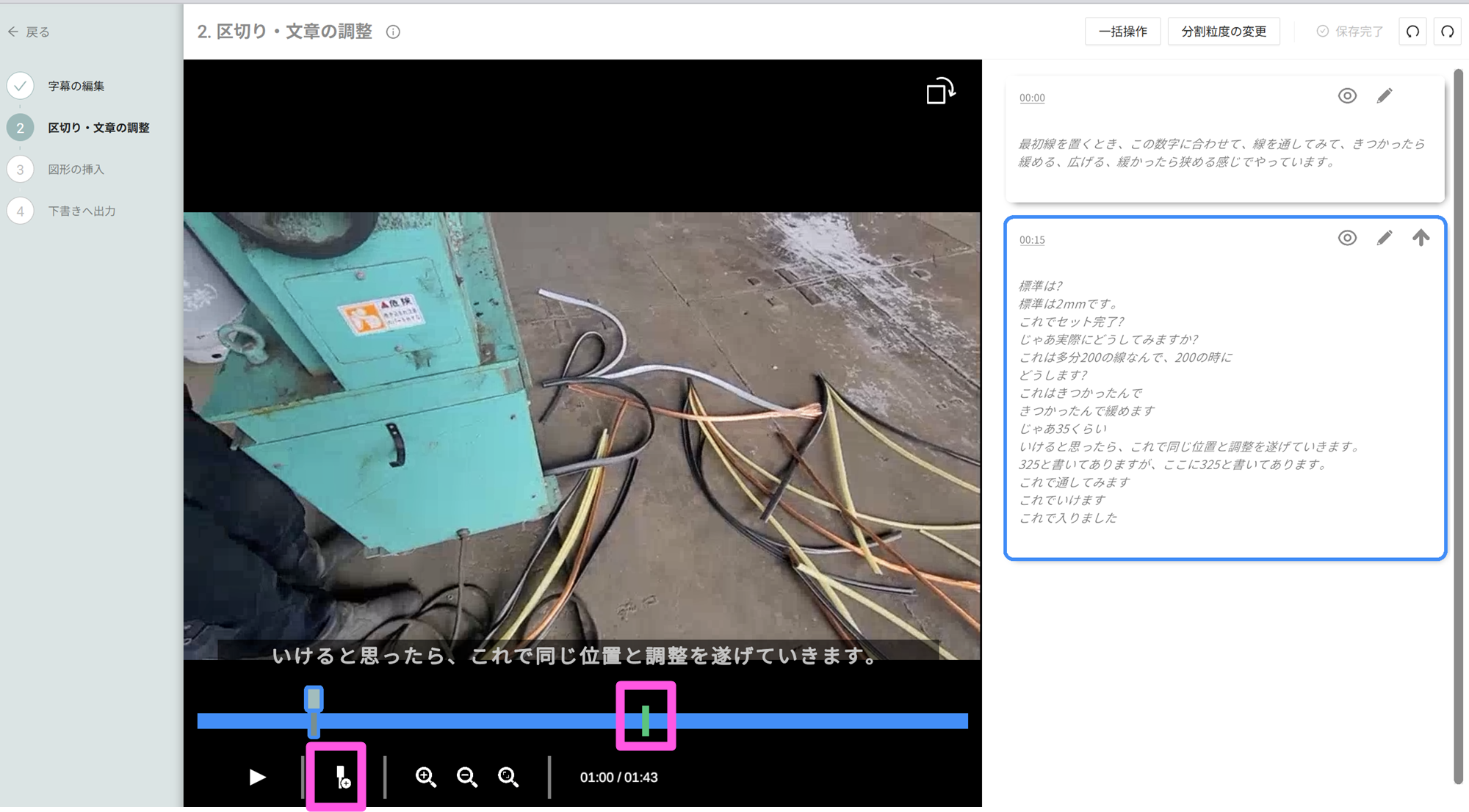Merge the 00:15 segment upward with arrow icon

click(x=1421, y=238)
